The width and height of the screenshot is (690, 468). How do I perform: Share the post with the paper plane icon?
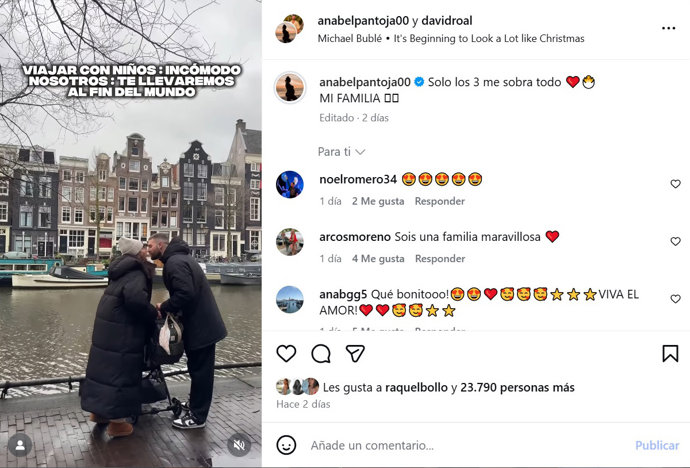(355, 354)
